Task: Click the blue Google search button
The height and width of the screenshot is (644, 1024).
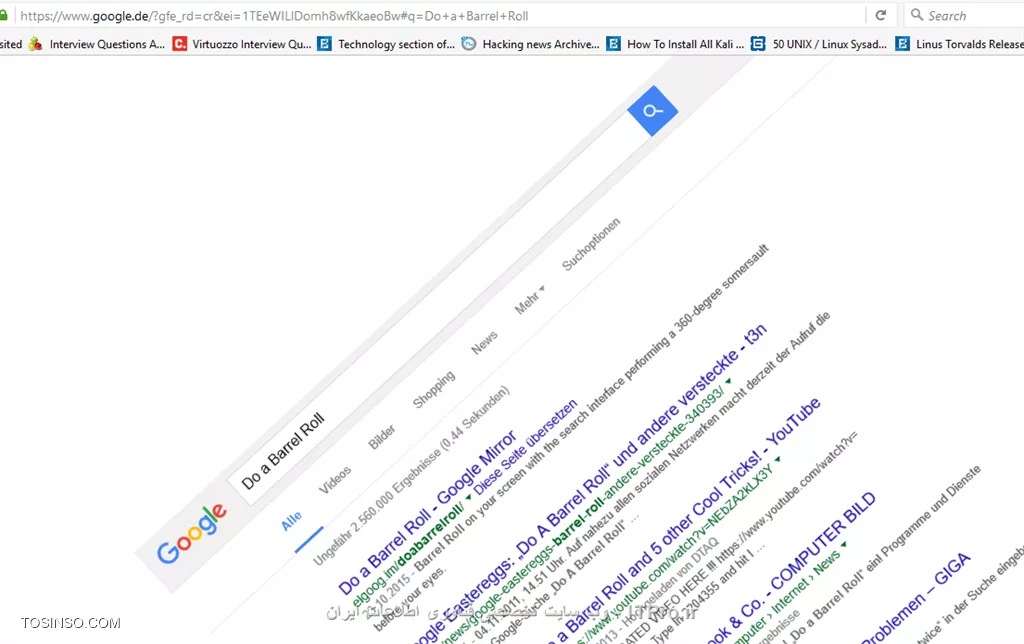Action: (x=652, y=111)
